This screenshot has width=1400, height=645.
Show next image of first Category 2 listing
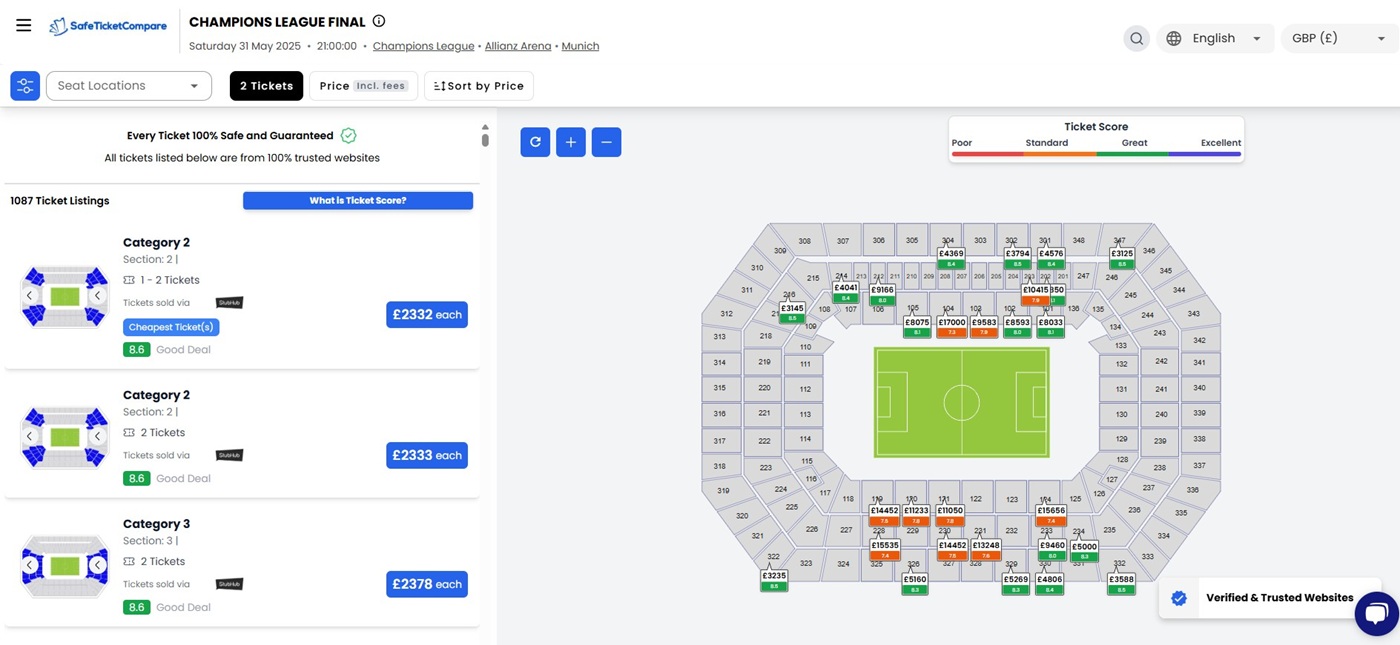(x=97, y=296)
